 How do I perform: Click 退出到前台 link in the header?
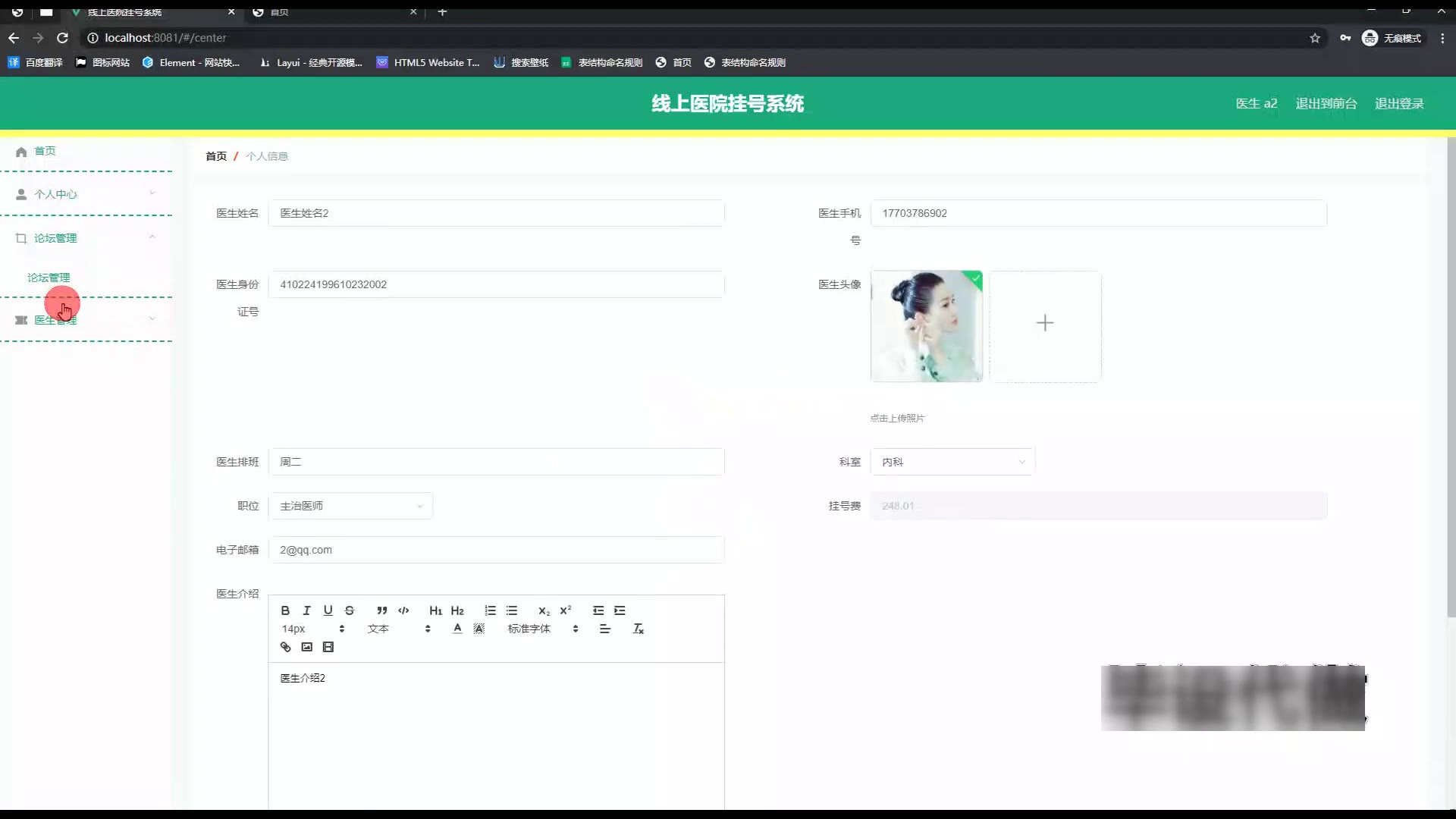[1326, 103]
